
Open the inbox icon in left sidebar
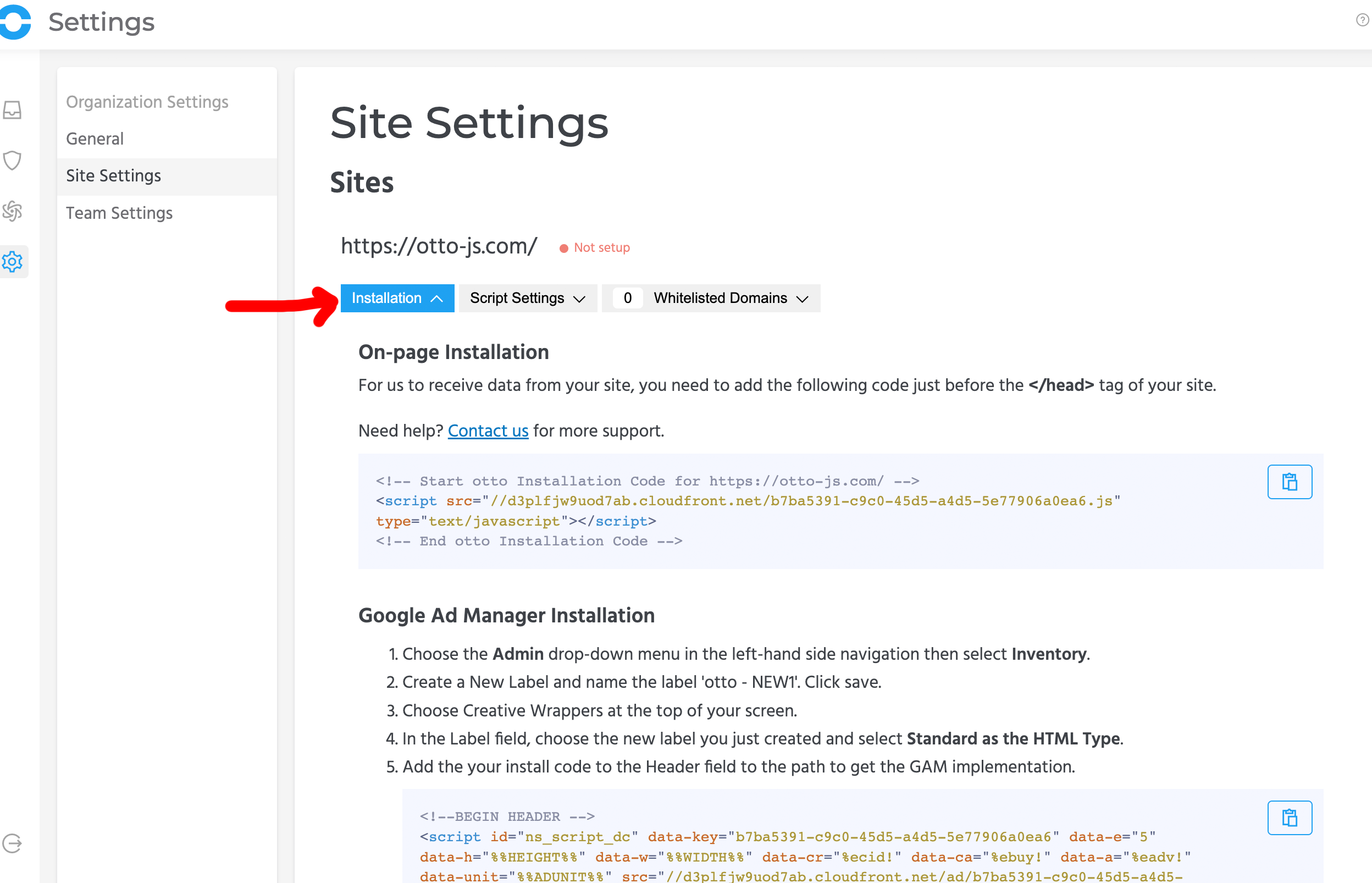click(x=12, y=109)
